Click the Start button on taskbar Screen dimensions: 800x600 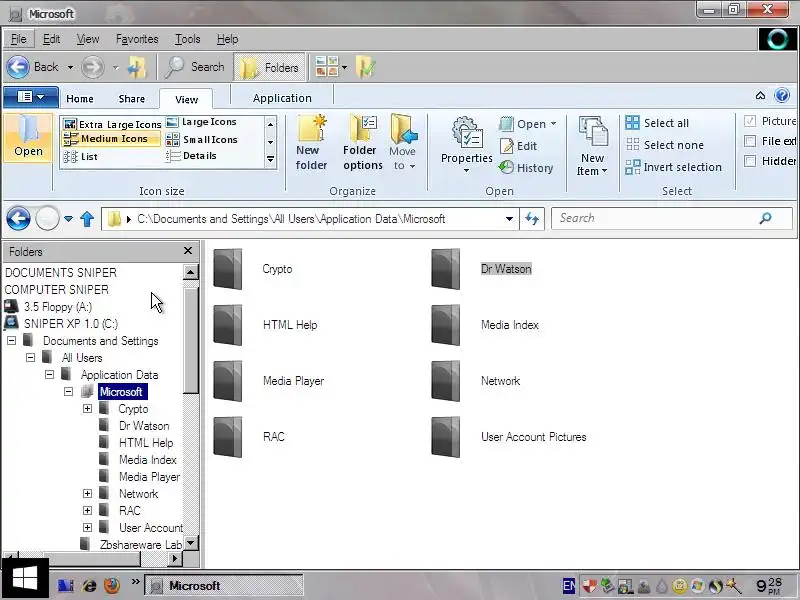click(24, 579)
